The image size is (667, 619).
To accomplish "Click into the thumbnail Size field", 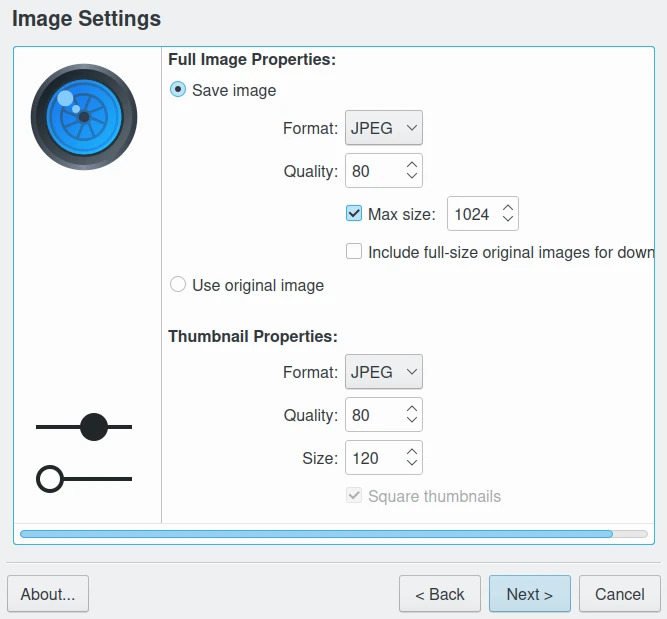I will pyautogui.click(x=372, y=458).
